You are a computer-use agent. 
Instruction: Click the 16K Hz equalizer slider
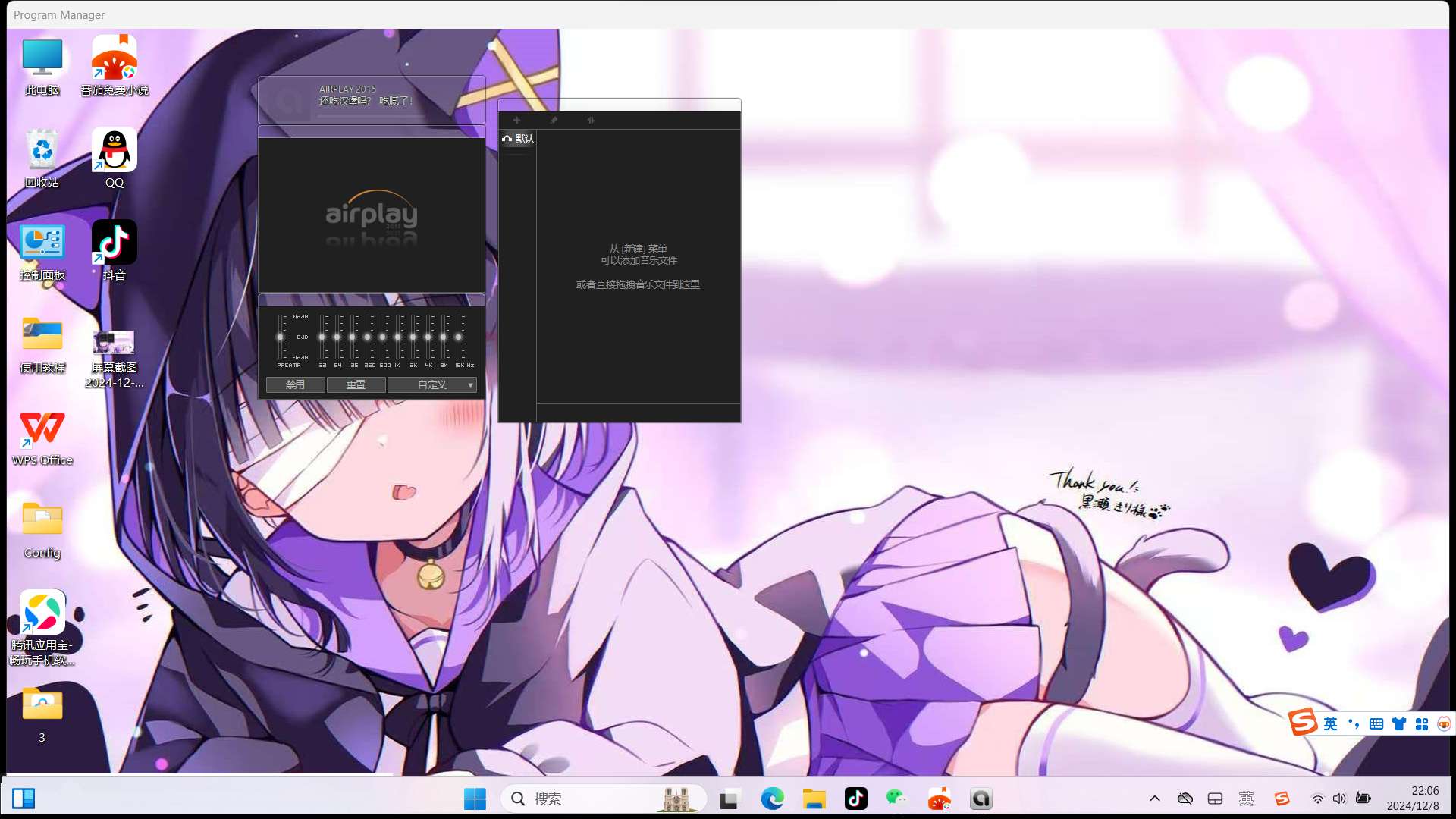coord(459,337)
